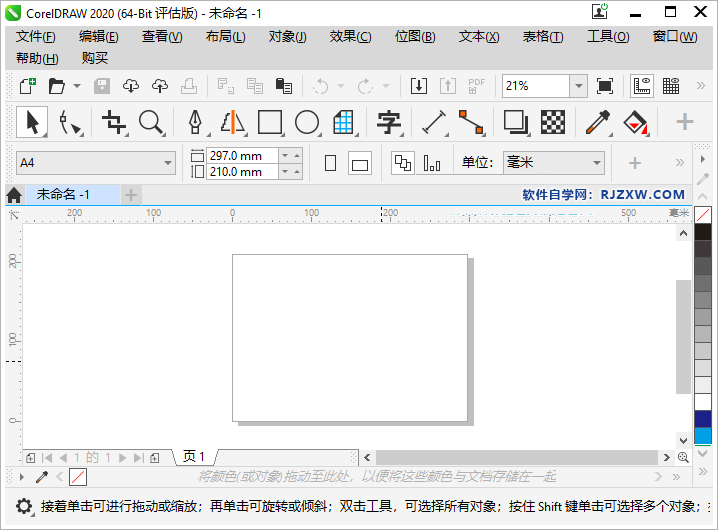Screen dimensions: 718x530
Task: Open the 位图(B) menu
Action: point(415,36)
